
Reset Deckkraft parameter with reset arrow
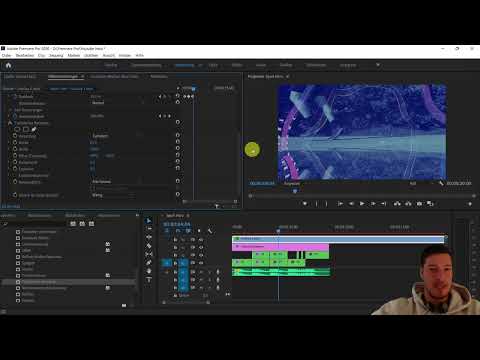(178, 96)
